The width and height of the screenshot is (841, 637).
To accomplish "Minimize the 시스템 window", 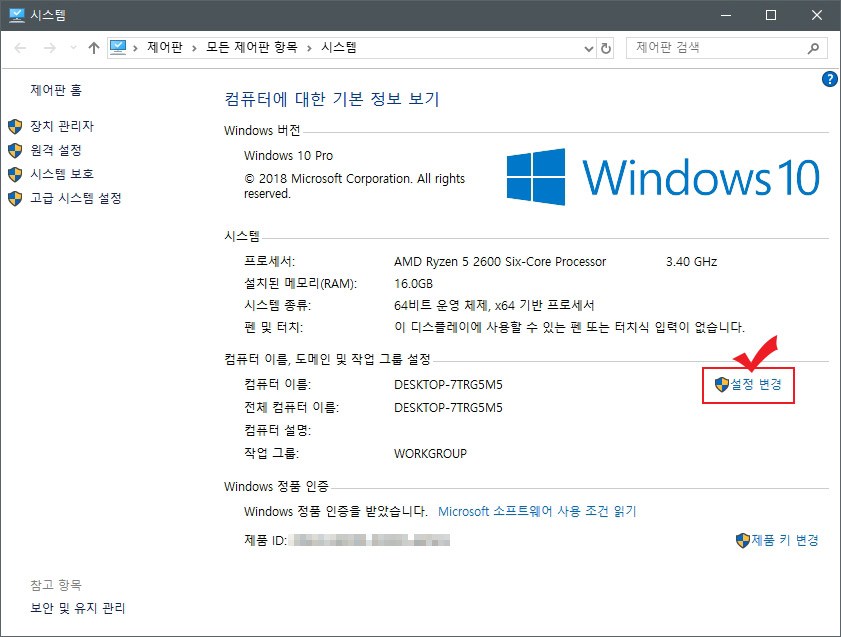I will coord(726,15).
